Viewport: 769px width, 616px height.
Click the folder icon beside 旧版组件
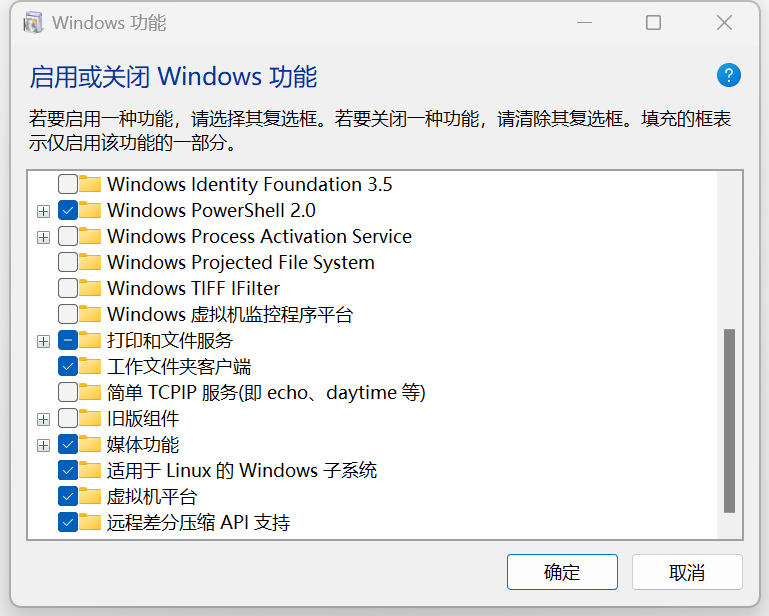coord(91,418)
